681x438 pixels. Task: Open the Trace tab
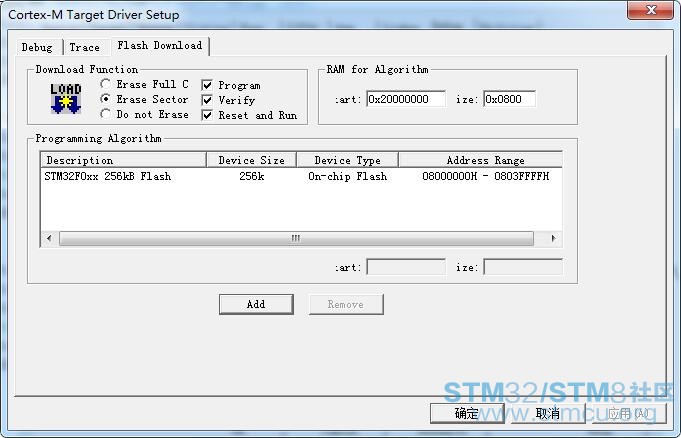(x=85, y=47)
